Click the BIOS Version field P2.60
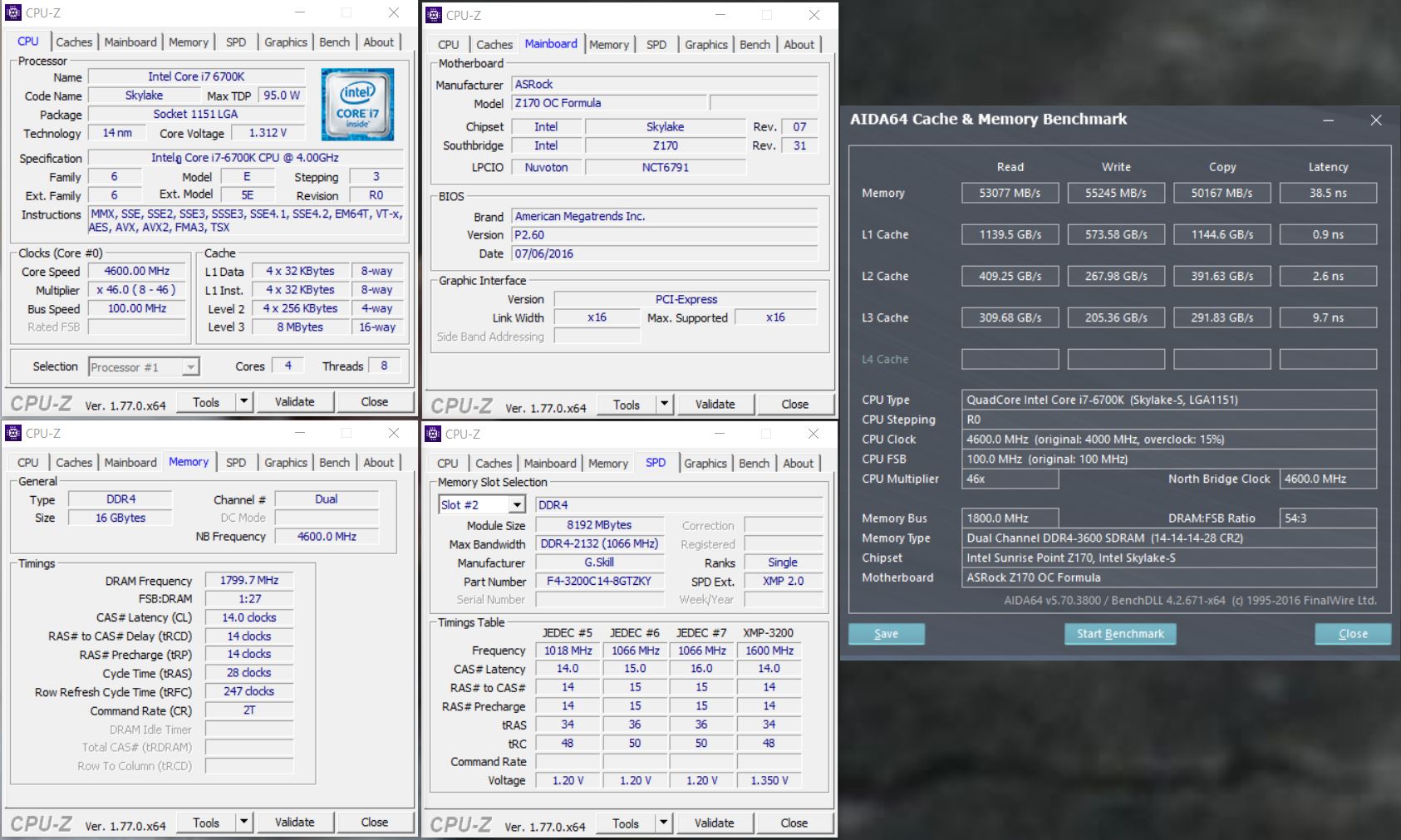Image resolution: width=1401 pixels, height=840 pixels. coord(665,235)
